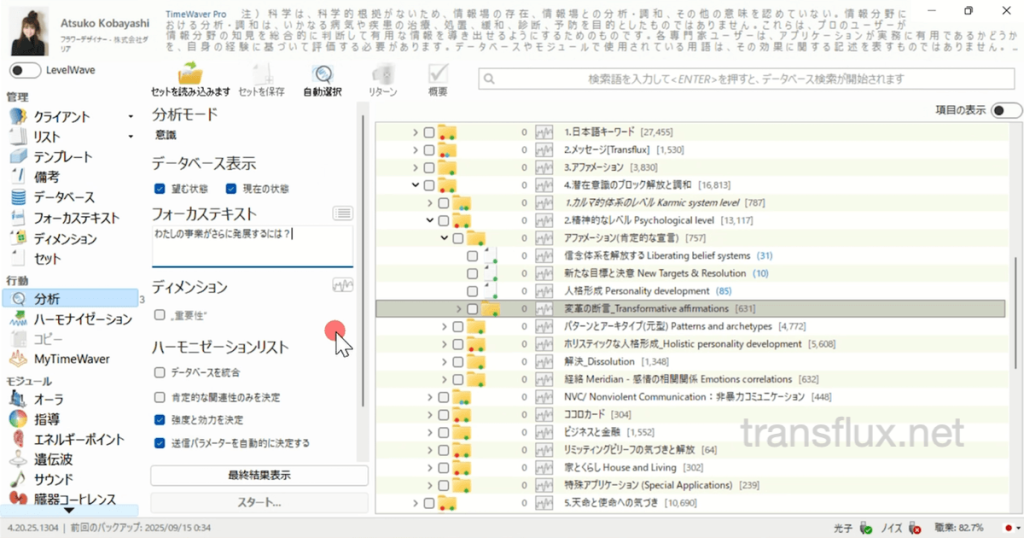Expand the 3.アファメーション node
This screenshot has height=538, width=1024.
[x=415, y=168]
